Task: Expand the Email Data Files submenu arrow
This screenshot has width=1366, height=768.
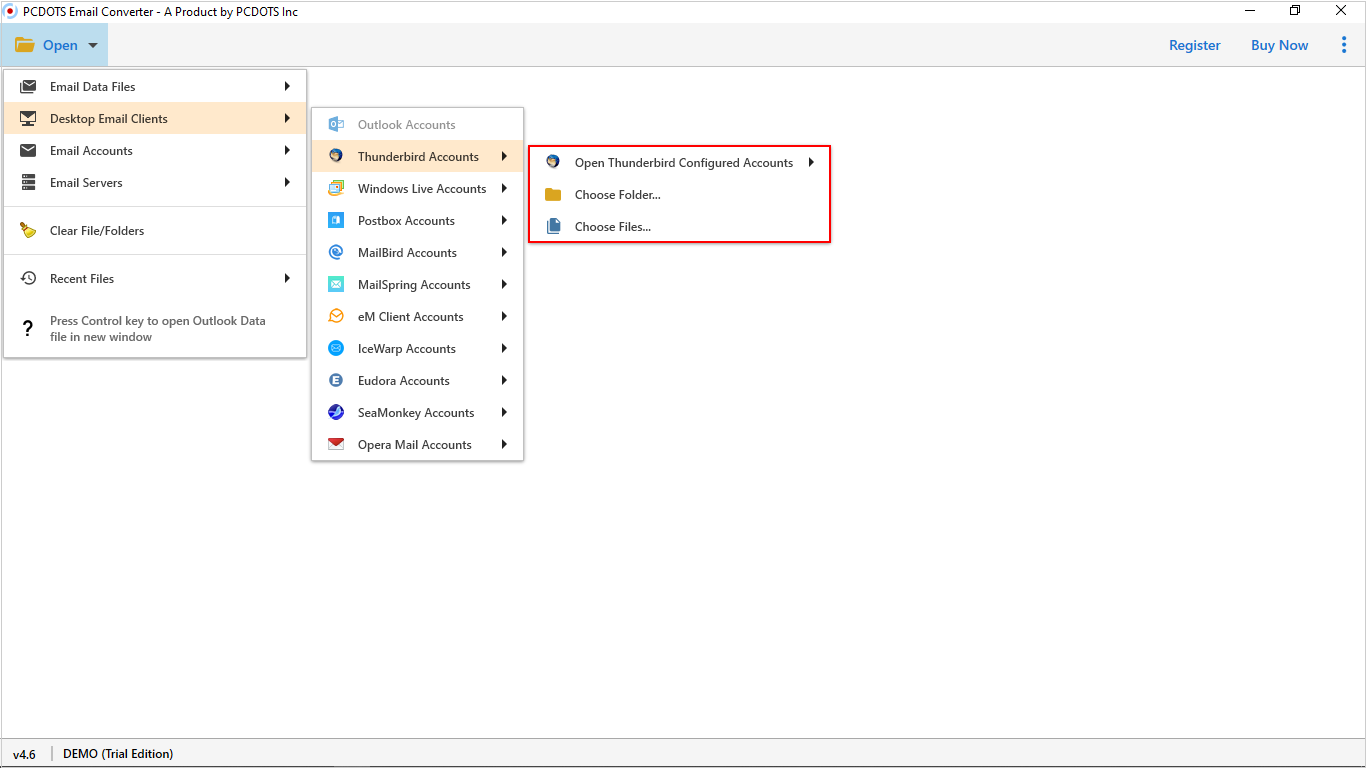Action: point(287,87)
